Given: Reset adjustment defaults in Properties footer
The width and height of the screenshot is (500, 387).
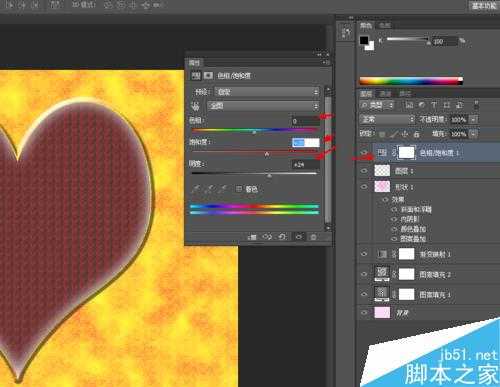Looking at the screenshot, I should (282, 237).
